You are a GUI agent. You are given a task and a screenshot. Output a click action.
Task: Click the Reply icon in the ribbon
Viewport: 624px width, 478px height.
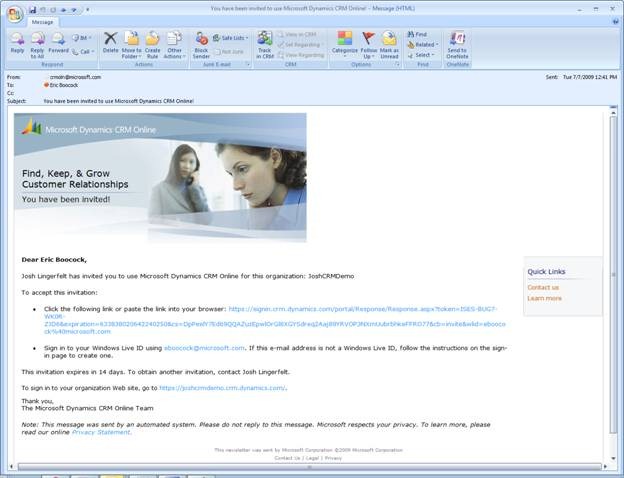point(17,41)
